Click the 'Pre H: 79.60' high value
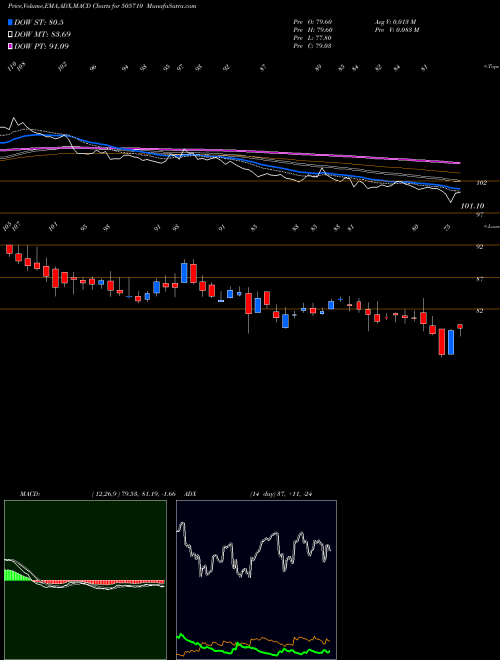Screen dimensions: 500x660 [313, 30]
